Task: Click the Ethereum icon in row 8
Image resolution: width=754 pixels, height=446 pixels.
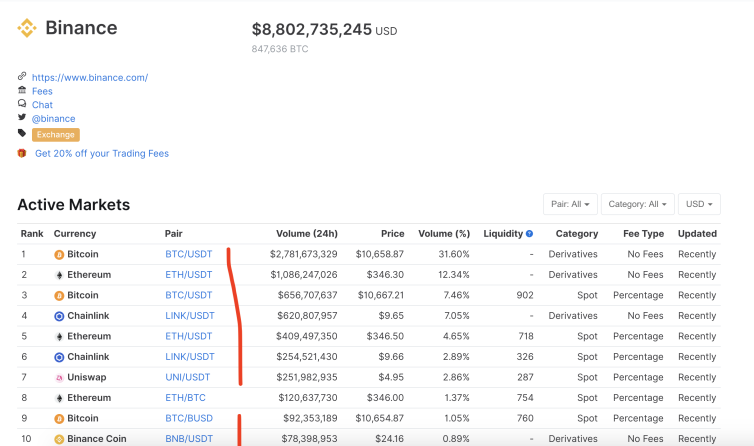Action: 59,398
